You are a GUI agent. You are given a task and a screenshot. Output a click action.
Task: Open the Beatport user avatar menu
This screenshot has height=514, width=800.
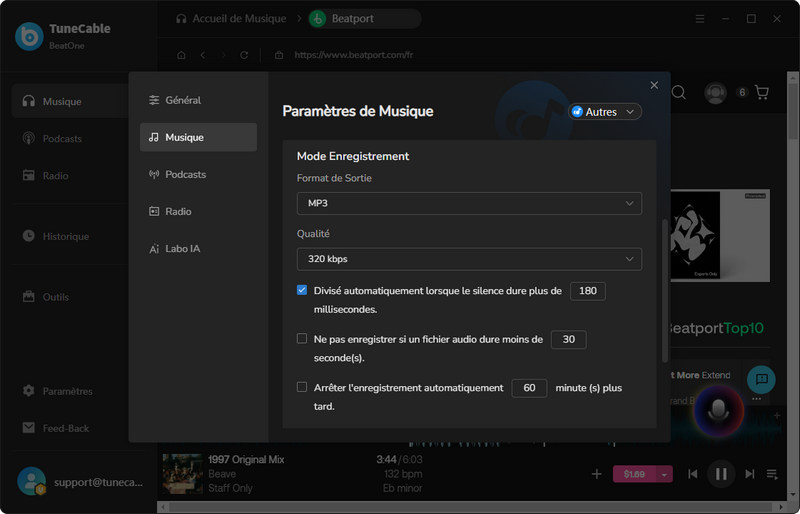[x=715, y=93]
